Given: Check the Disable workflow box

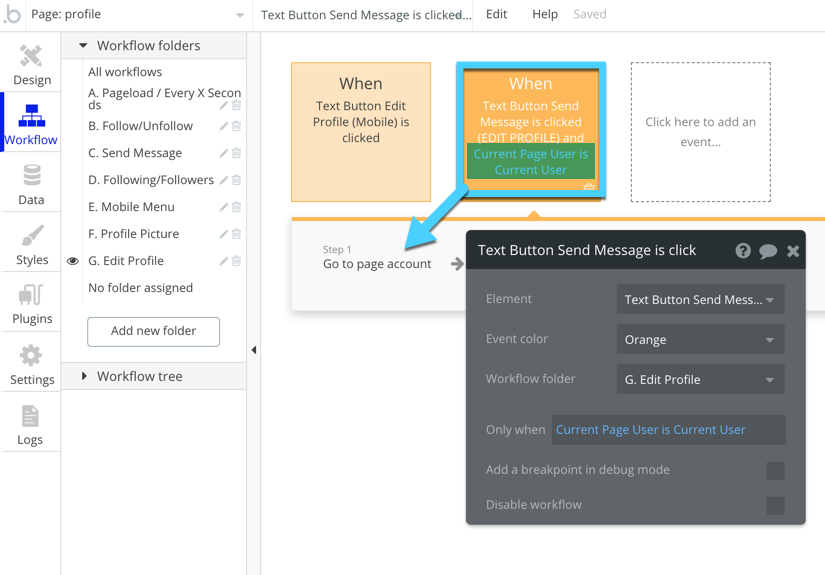Looking at the screenshot, I should (775, 505).
